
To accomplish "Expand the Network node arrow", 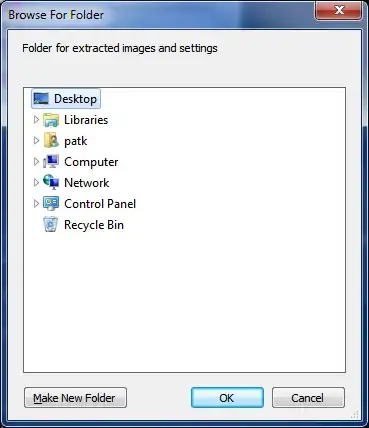I will coord(36,183).
